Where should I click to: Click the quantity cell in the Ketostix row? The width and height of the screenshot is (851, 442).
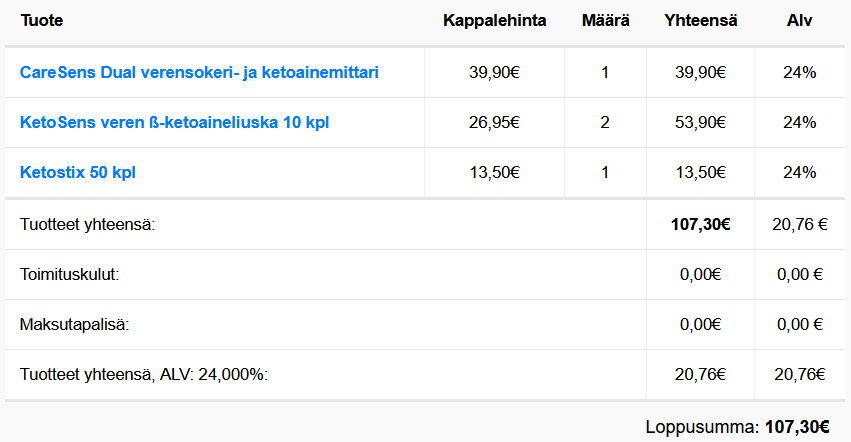(x=605, y=172)
